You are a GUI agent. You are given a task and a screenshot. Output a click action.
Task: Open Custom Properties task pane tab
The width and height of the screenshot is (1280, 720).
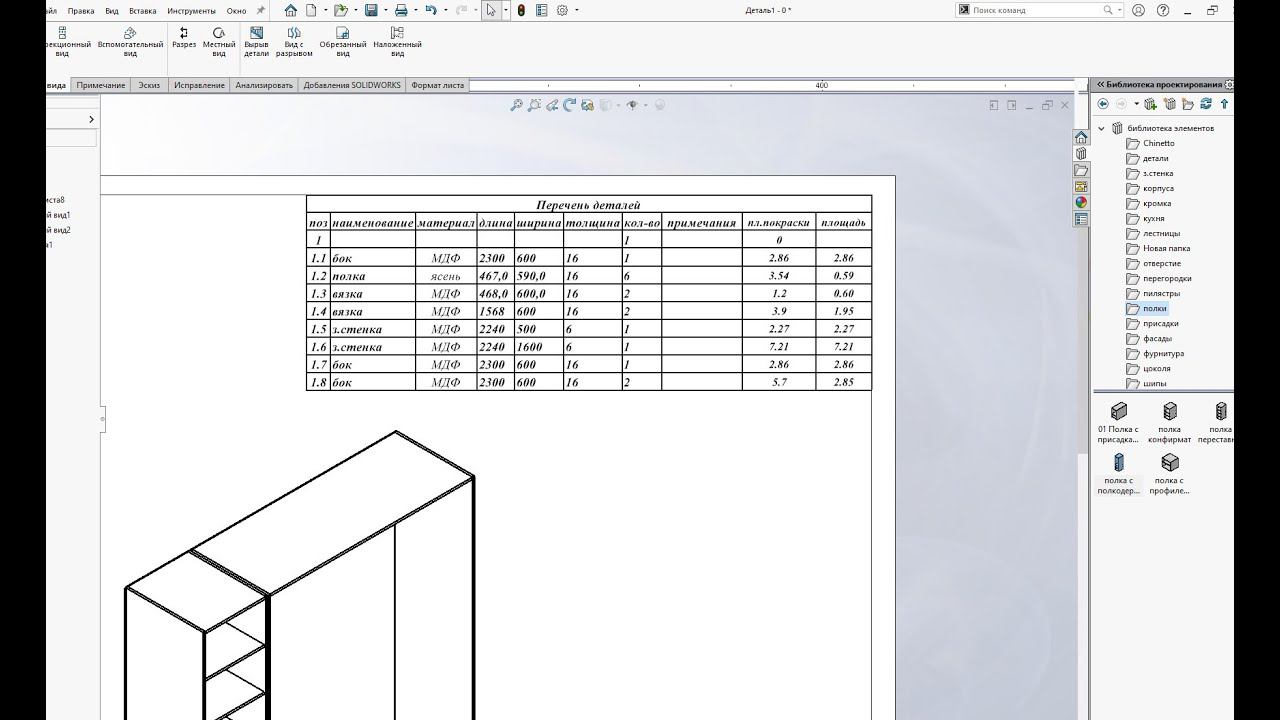(1081, 219)
